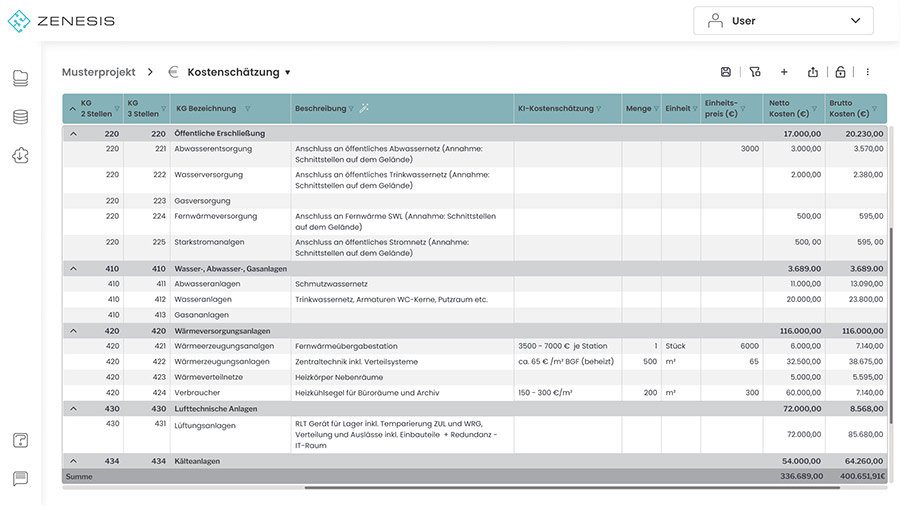The width and height of the screenshot is (900, 506).
Task: Toggle the table lock icon
Action: click(841, 72)
